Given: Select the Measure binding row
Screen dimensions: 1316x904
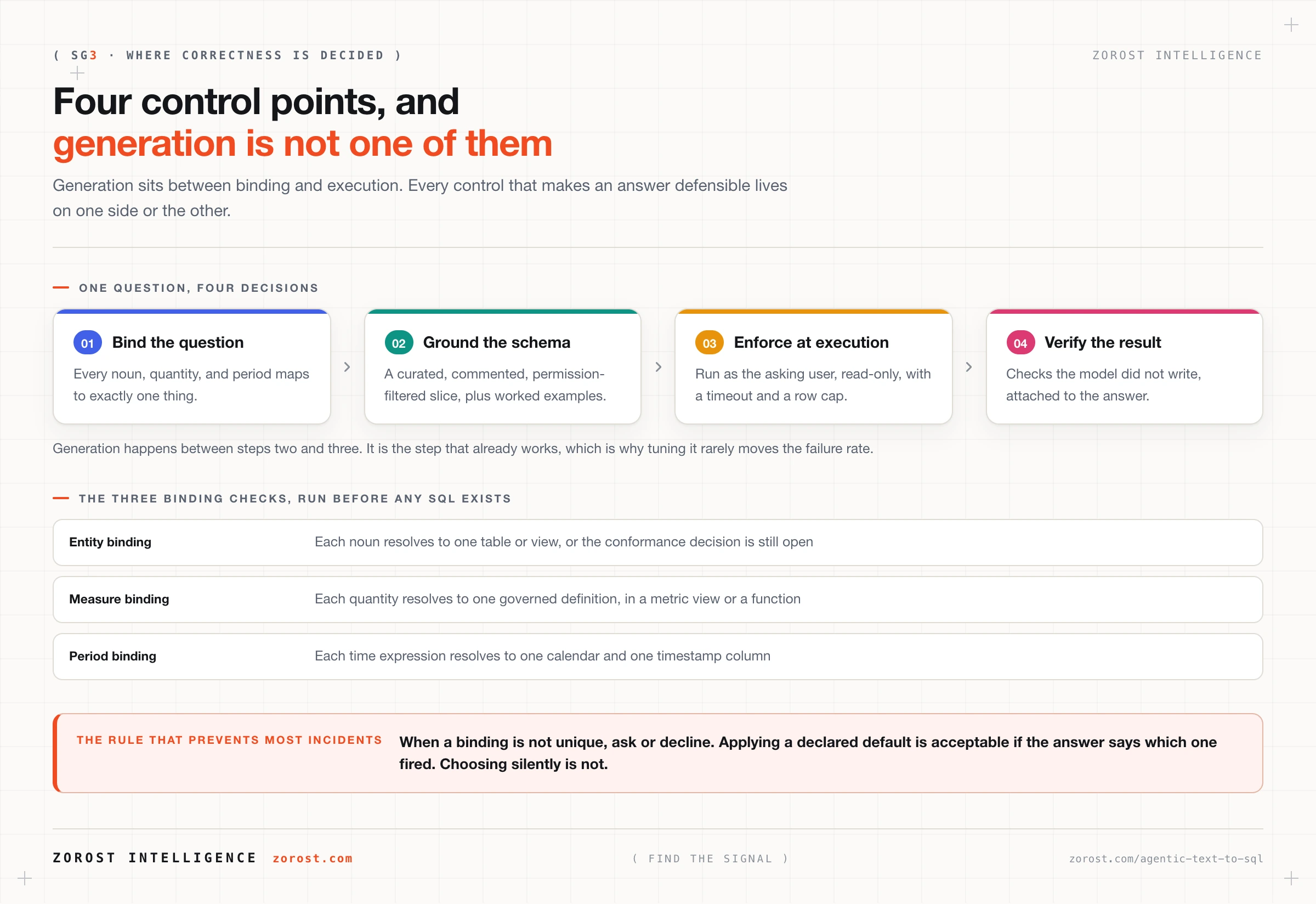Looking at the screenshot, I should pyautogui.click(x=657, y=599).
